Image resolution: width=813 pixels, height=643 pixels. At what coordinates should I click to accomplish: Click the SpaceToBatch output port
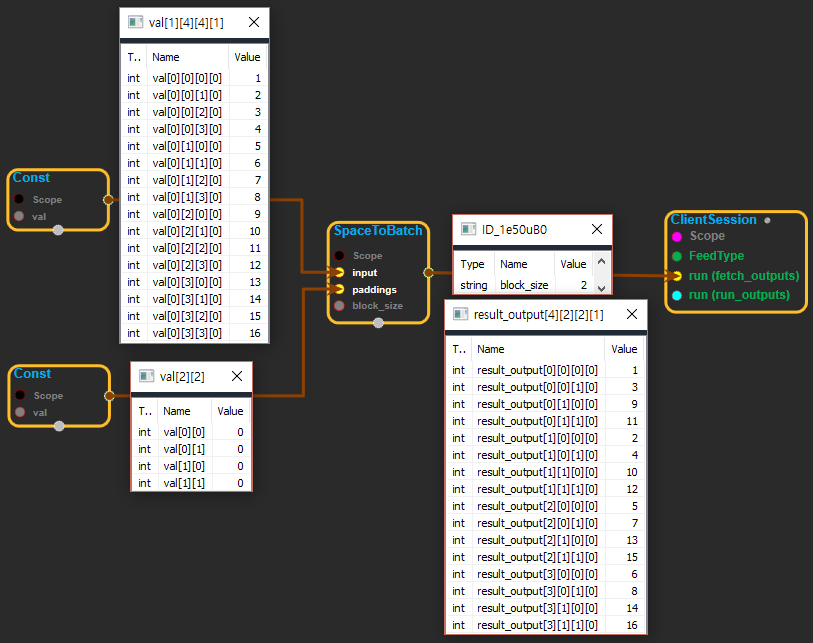[429, 271]
